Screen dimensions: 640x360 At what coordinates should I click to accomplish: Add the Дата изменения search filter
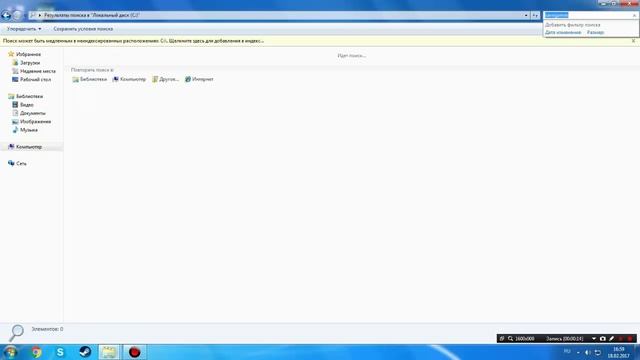[563, 32]
